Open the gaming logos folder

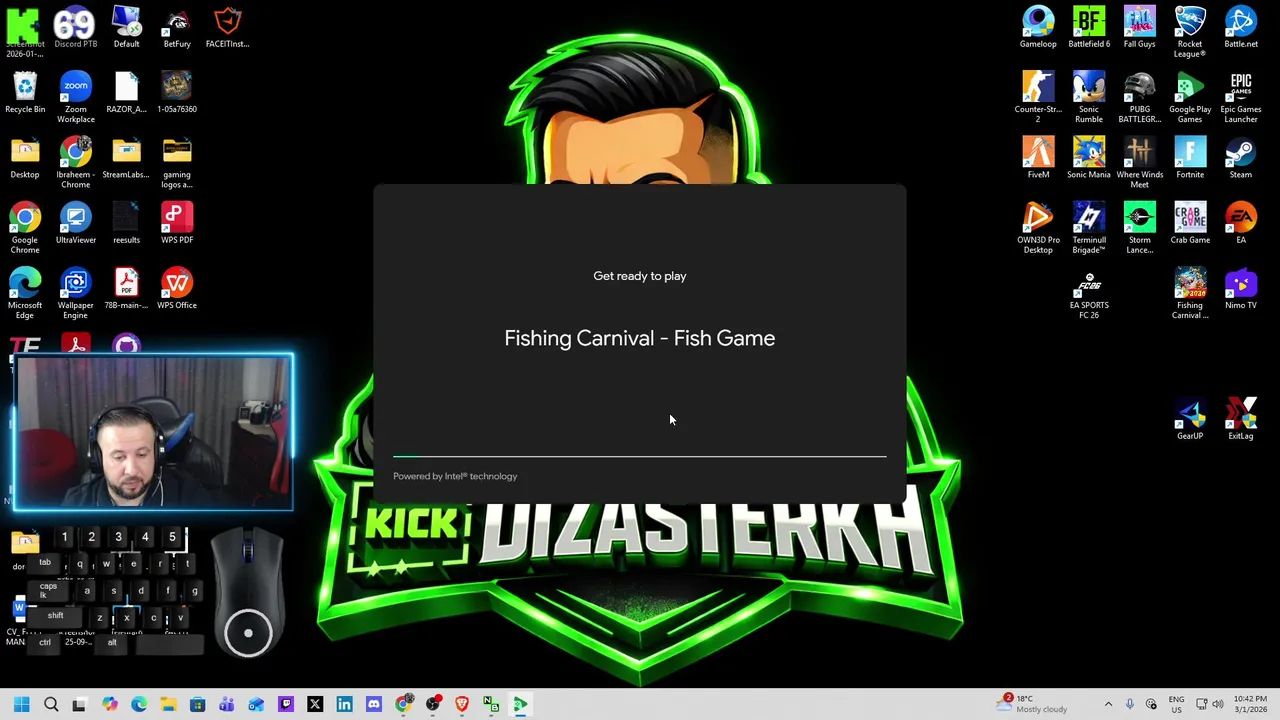177,163
